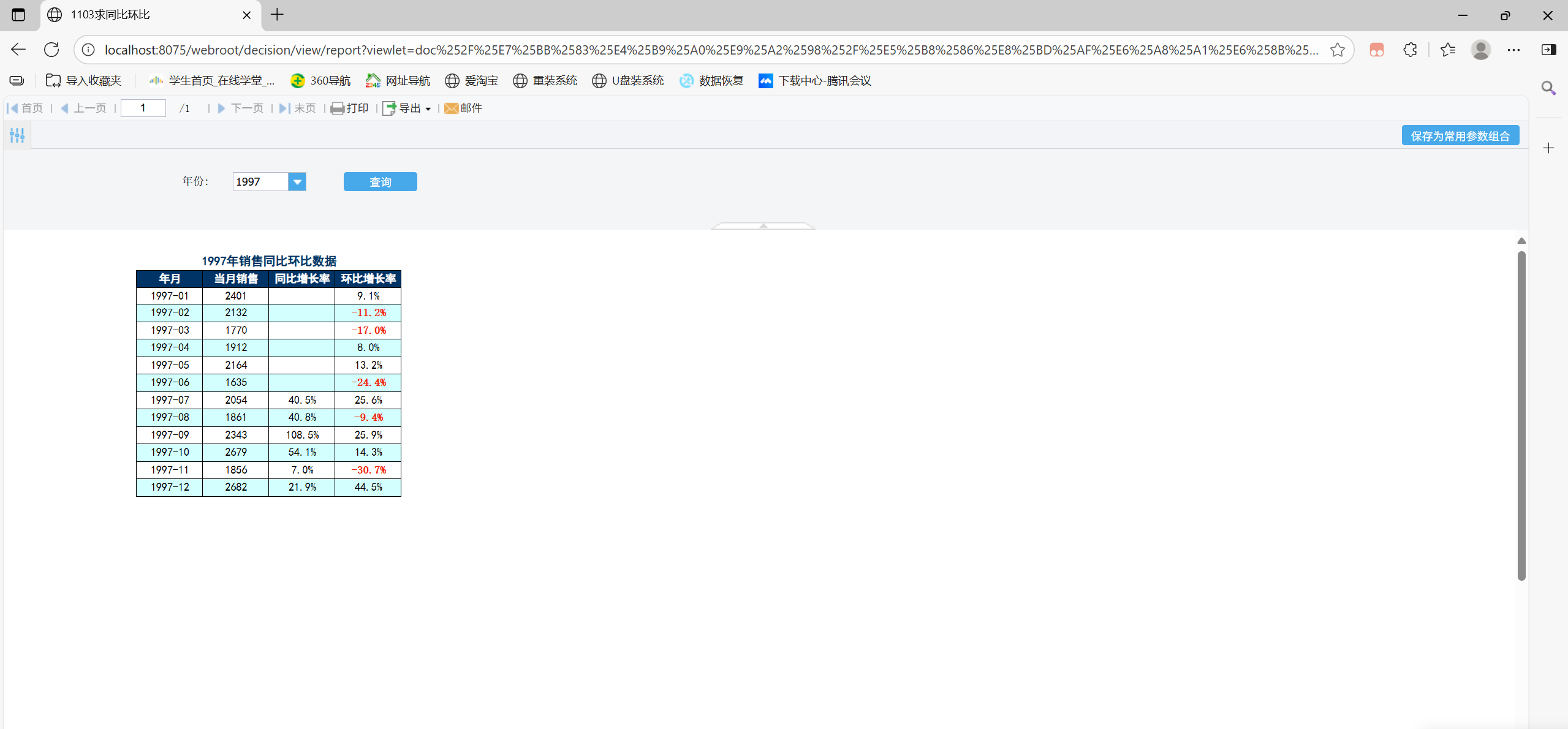Open 360导航 bookmark
The height and width of the screenshot is (729, 1568).
320,81
